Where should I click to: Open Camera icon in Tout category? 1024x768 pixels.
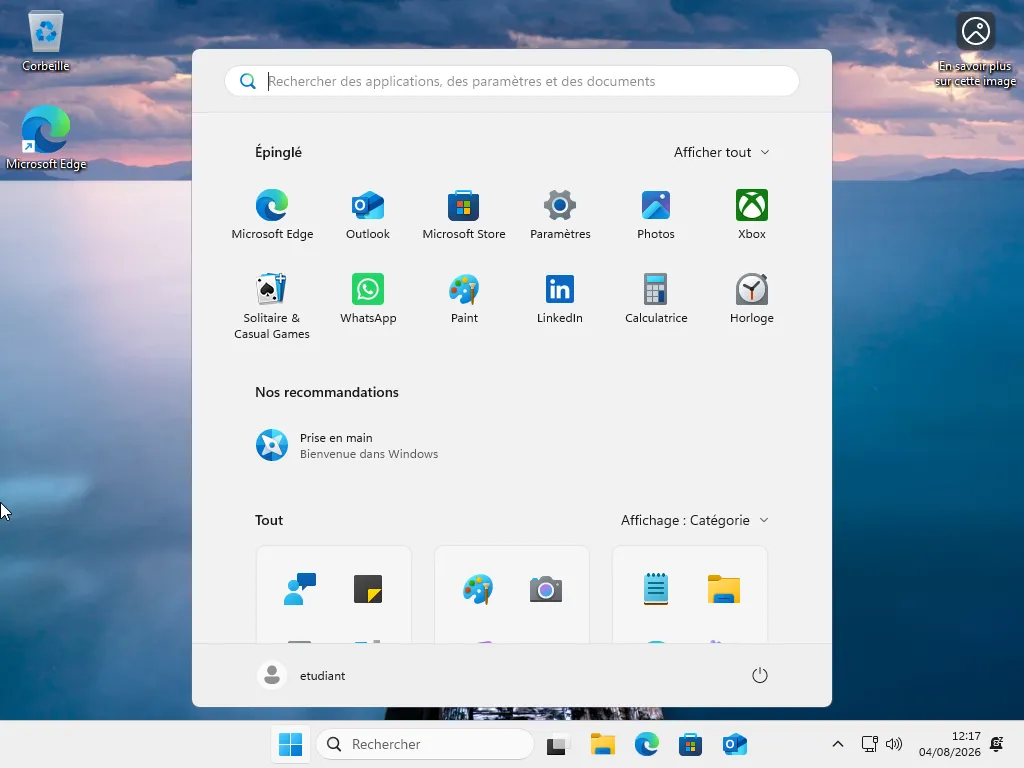546,589
